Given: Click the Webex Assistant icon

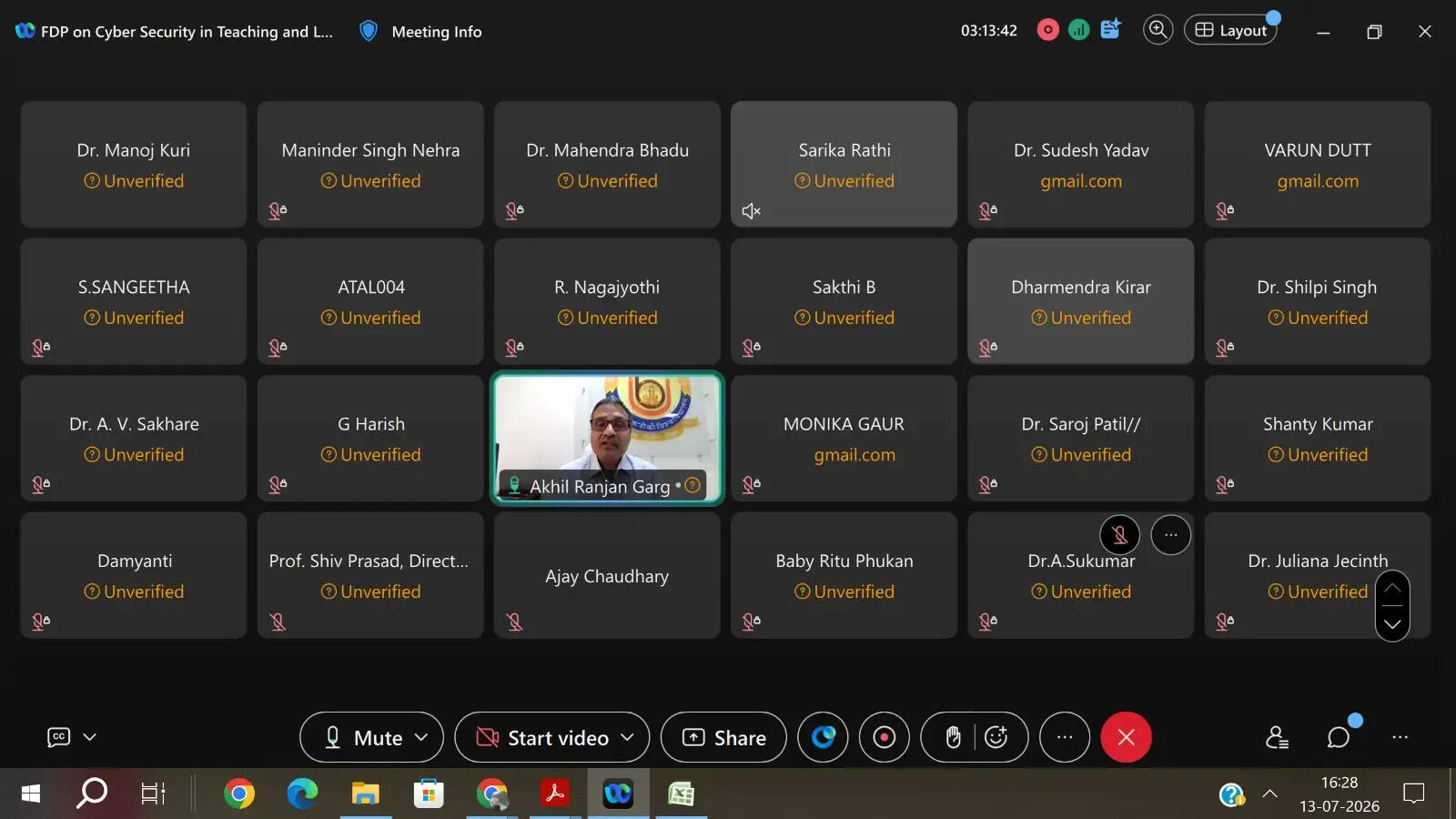Looking at the screenshot, I should click(823, 737).
